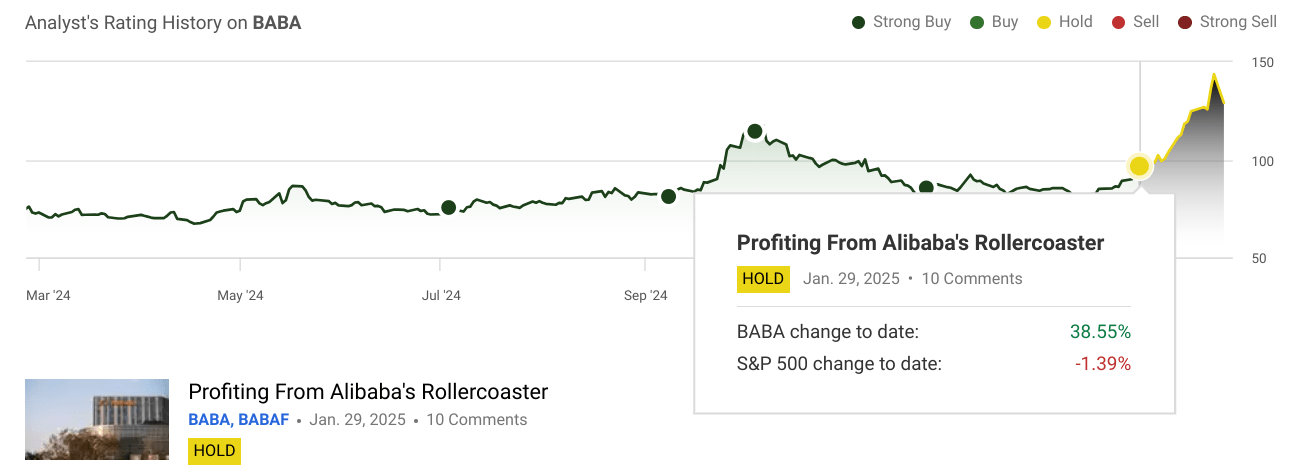Click the HOLD badge inside the tooltip

coord(763,279)
